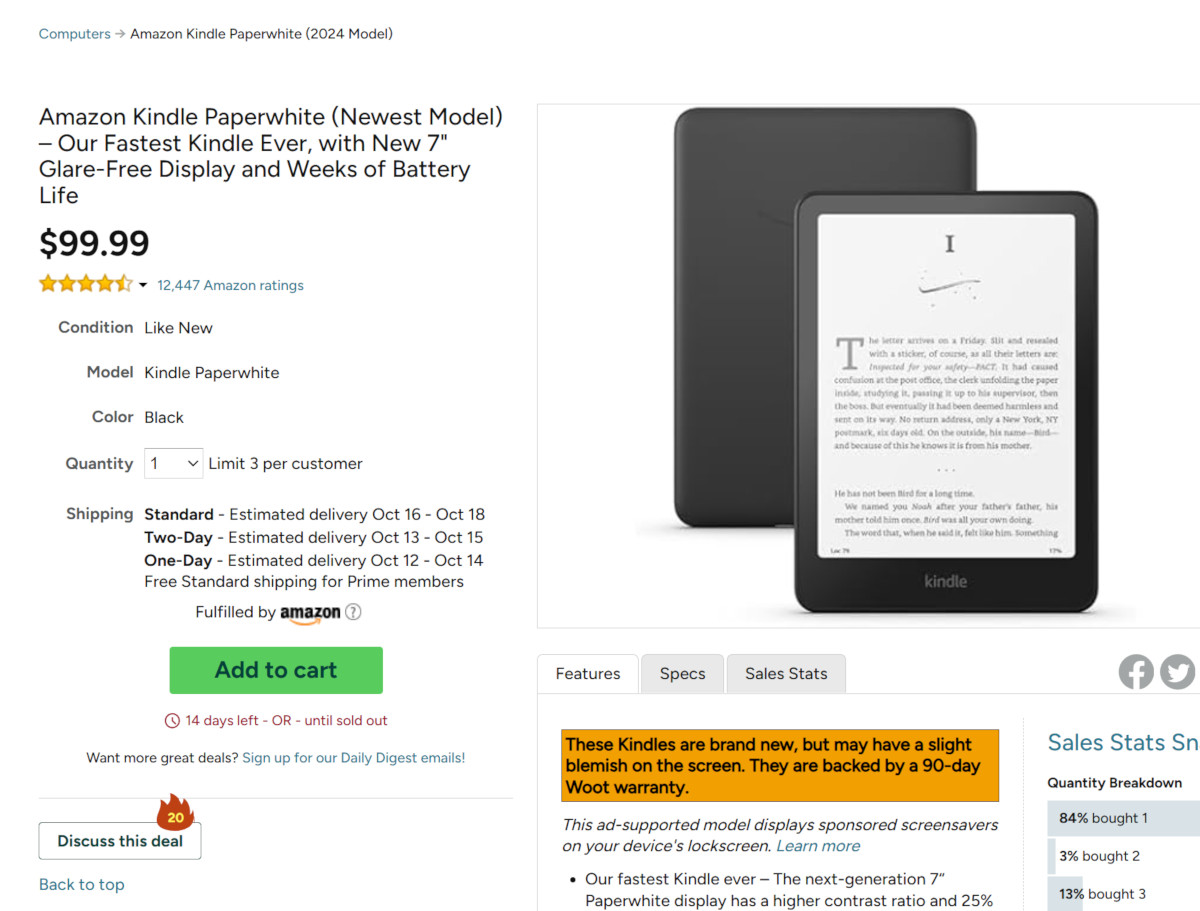Follow the Learn more link
The height and width of the screenshot is (911, 1200).
(x=818, y=846)
